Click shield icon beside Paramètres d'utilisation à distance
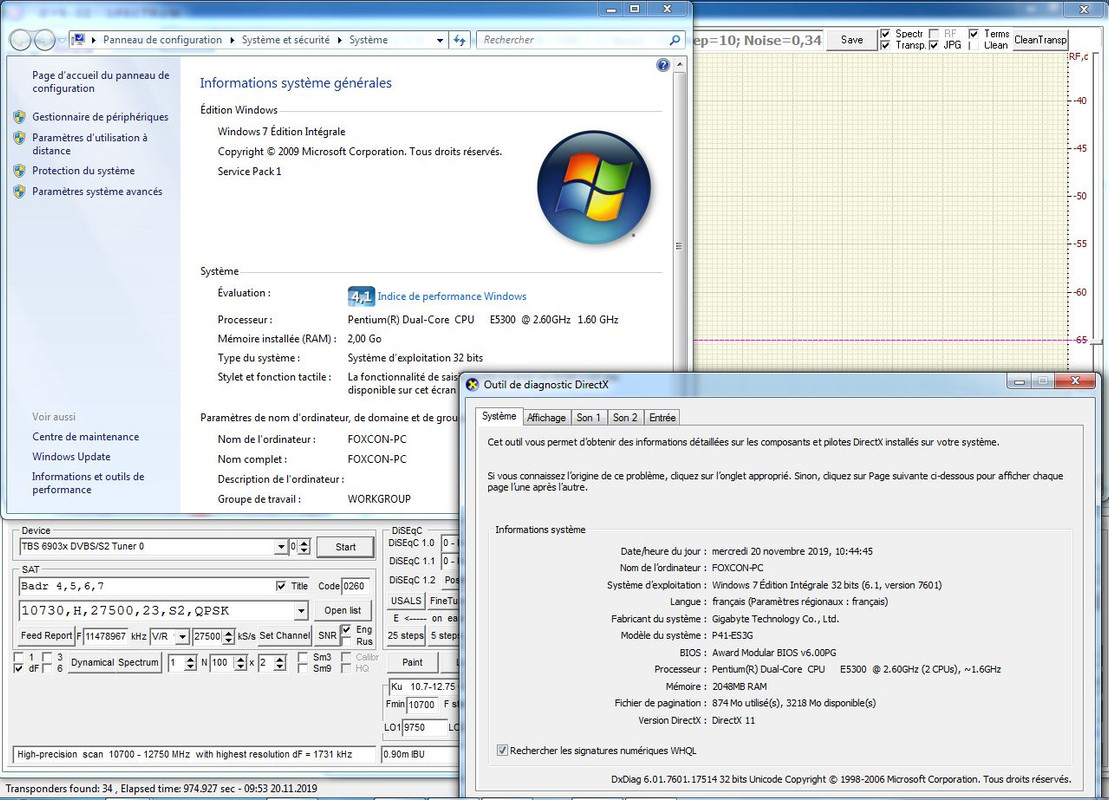Image resolution: width=1109 pixels, height=800 pixels. [x=20, y=138]
